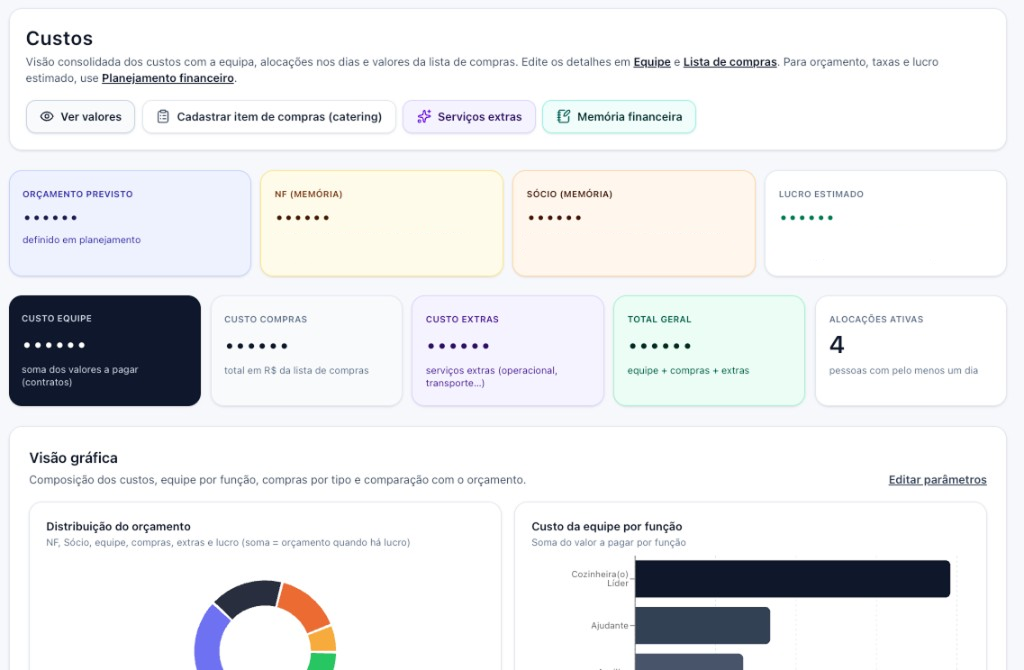
Task: Click the sparkle icon in Serviços extras
Action: click(x=424, y=116)
